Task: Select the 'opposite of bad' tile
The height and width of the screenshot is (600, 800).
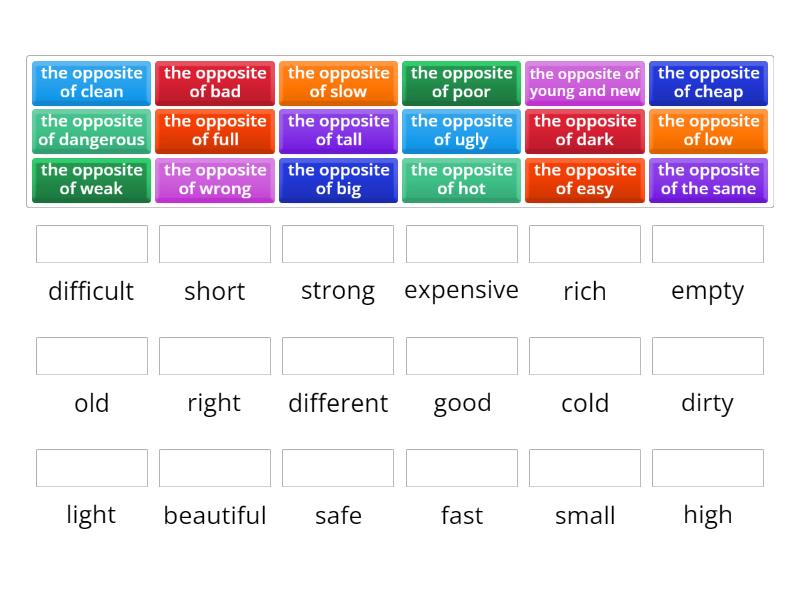Action: click(x=215, y=83)
